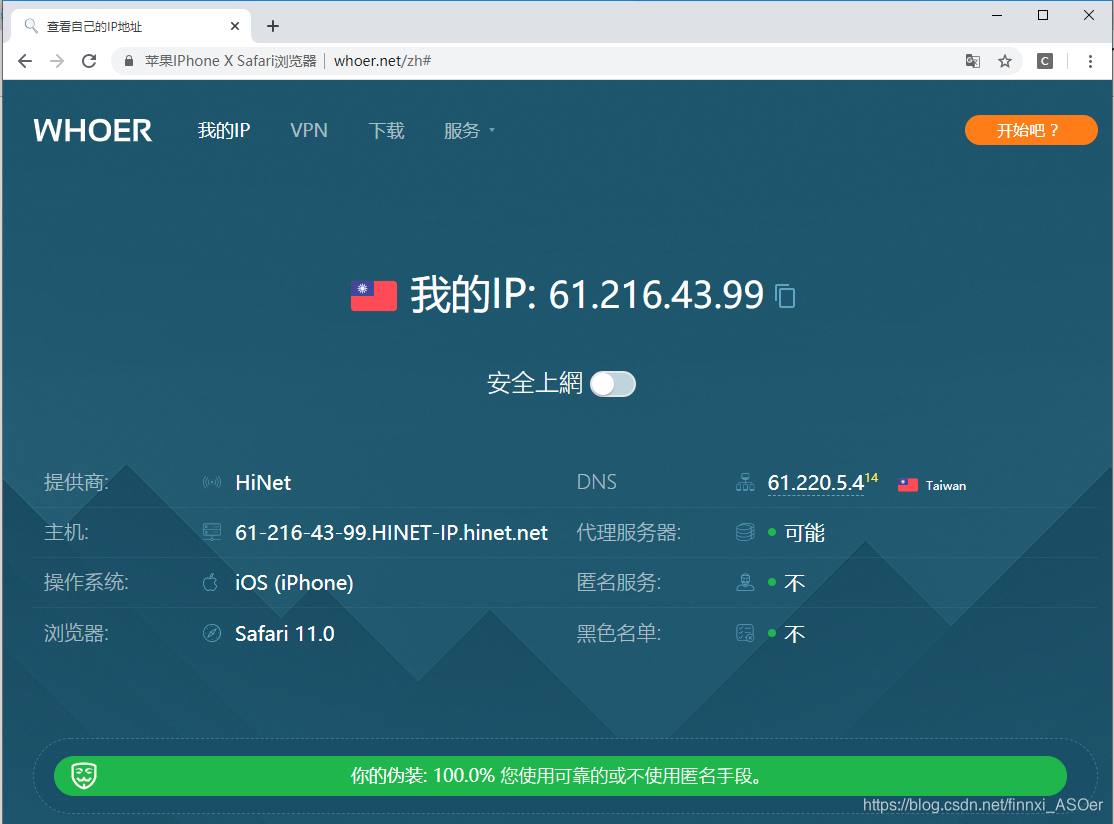Click the Taiwan label next to DNS
Image resolution: width=1114 pixels, height=824 pixels.
[x=946, y=486]
